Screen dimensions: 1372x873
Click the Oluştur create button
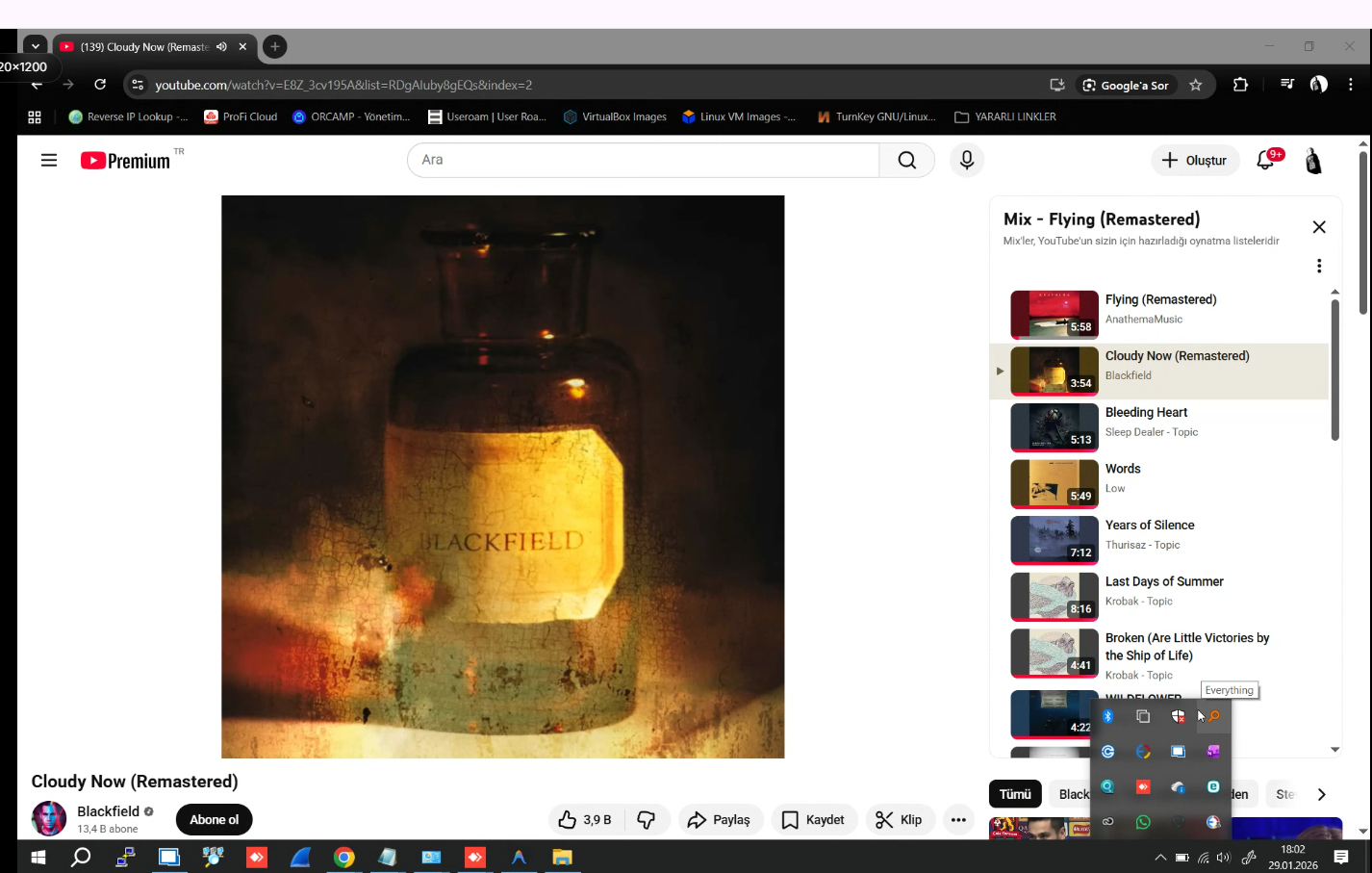1194,161
